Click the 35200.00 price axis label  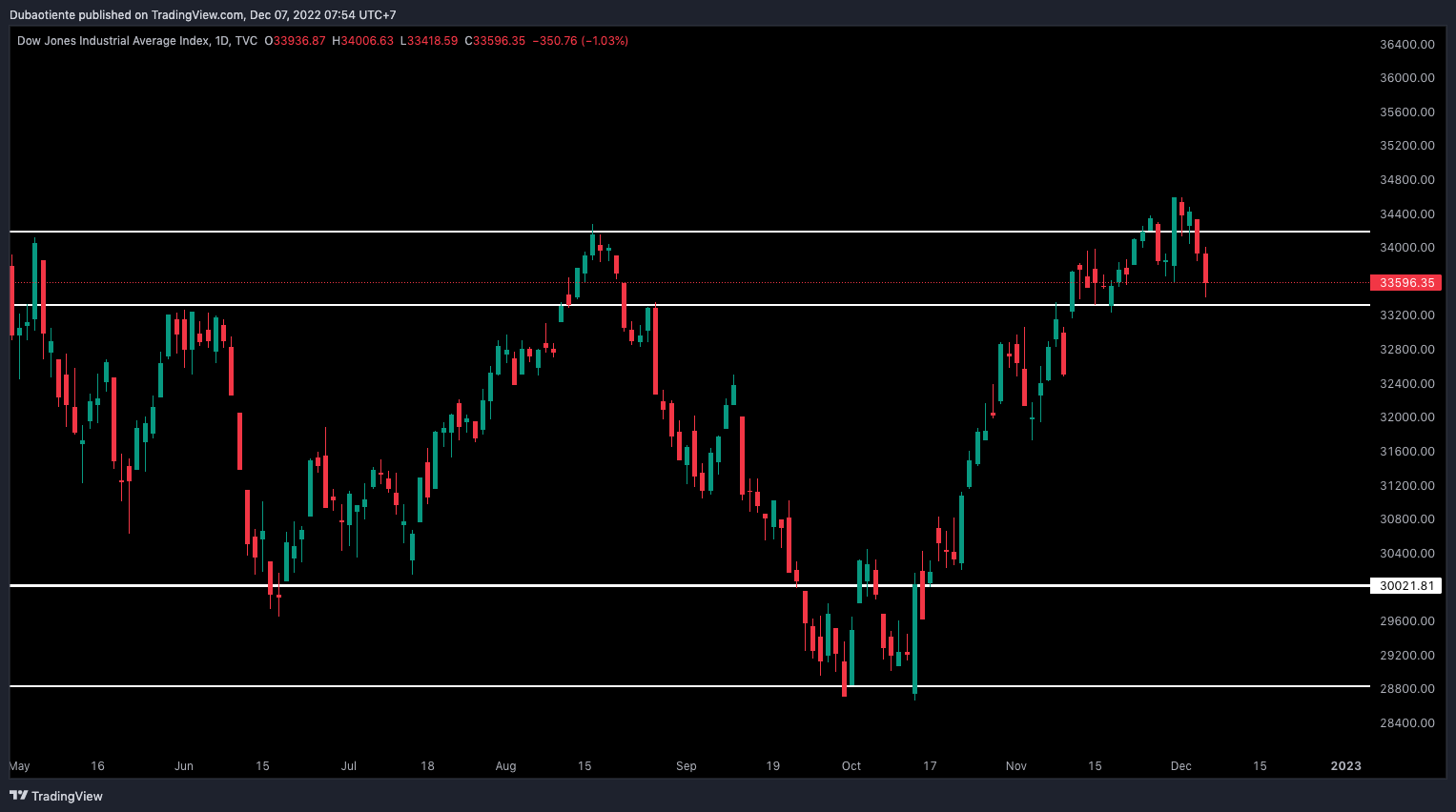click(x=1406, y=146)
